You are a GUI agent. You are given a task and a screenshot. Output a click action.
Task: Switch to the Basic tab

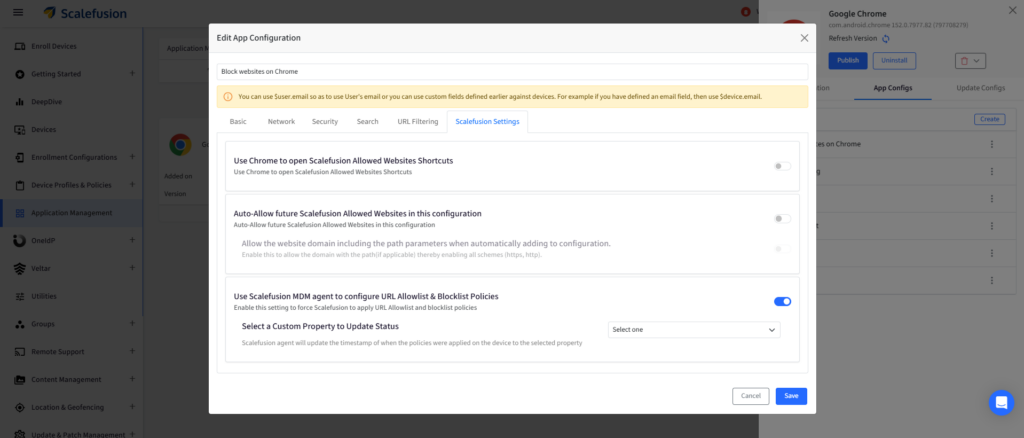coord(238,121)
